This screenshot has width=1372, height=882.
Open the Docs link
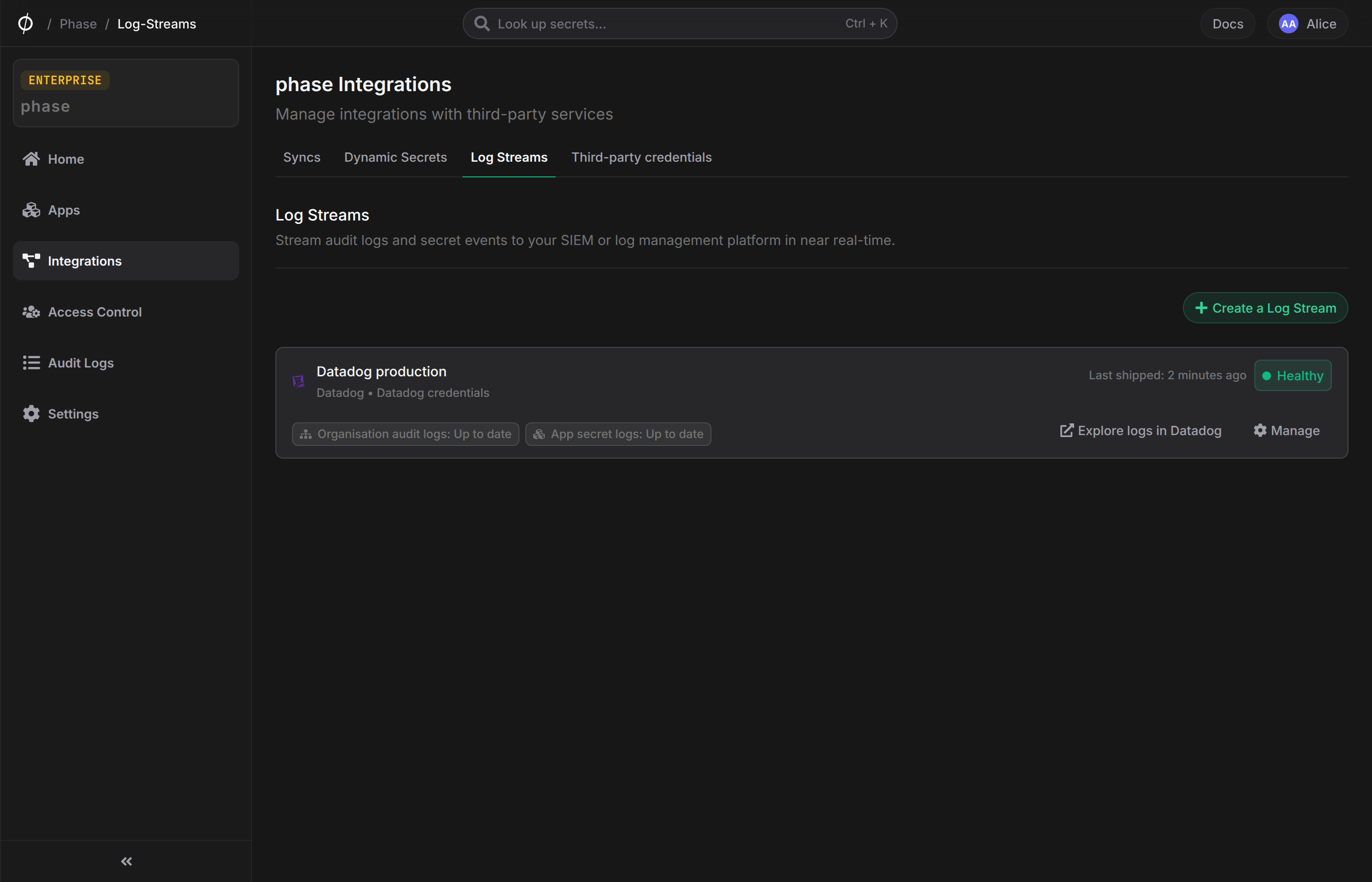point(1228,24)
